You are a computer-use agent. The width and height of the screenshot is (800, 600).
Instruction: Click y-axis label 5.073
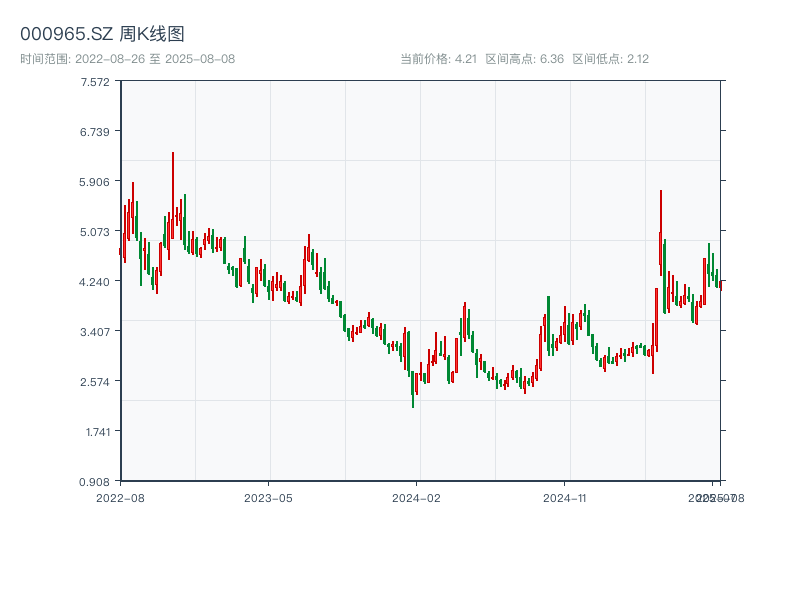pos(95,232)
